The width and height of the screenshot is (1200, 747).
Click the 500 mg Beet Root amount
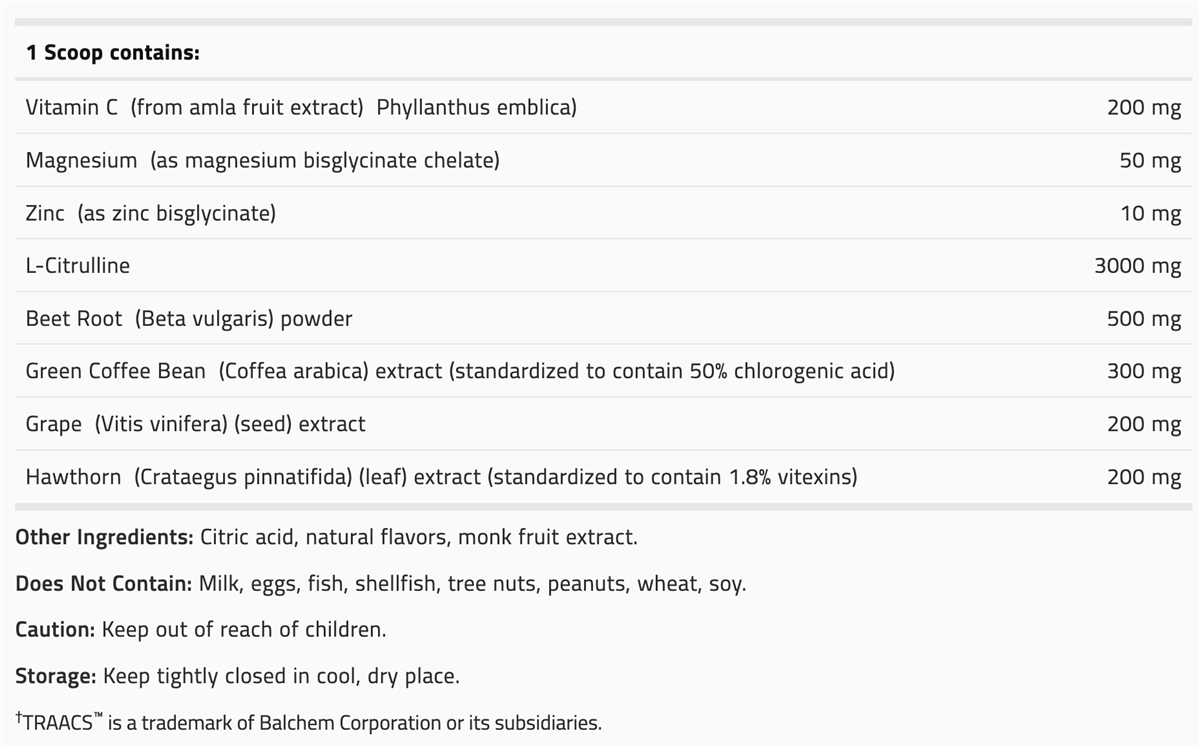[1144, 319]
